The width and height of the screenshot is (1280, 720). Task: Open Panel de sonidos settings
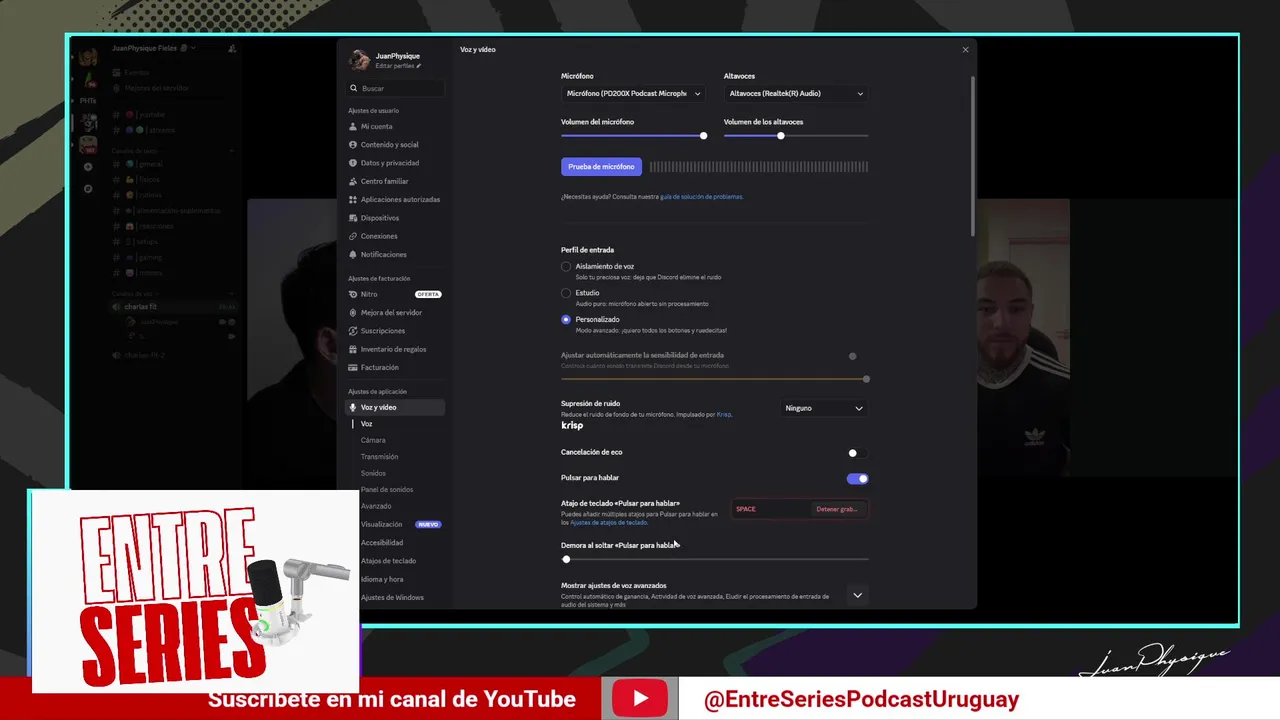coord(387,490)
